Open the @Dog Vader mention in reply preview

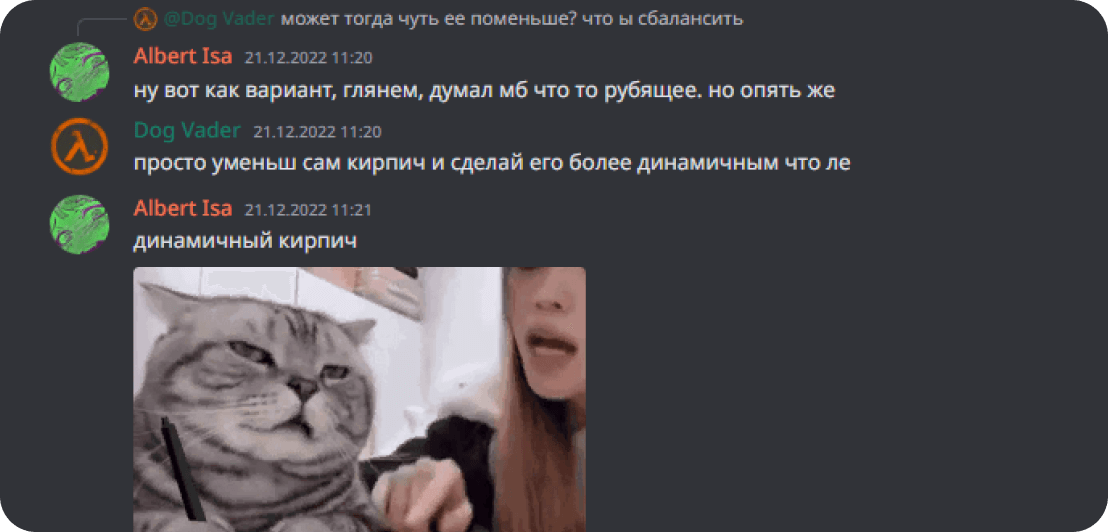(x=218, y=18)
